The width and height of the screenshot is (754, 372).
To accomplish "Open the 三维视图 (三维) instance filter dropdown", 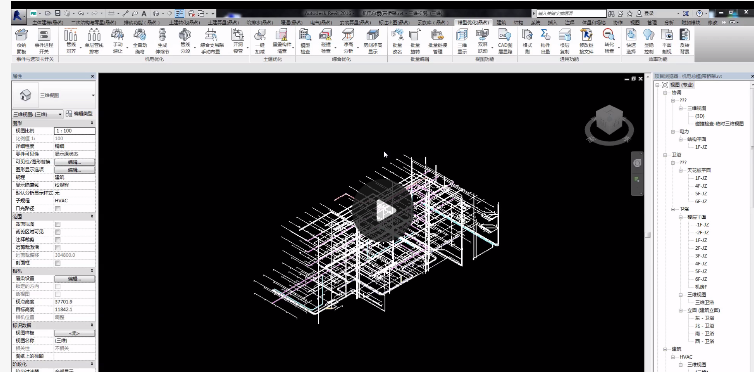I will point(38,114).
